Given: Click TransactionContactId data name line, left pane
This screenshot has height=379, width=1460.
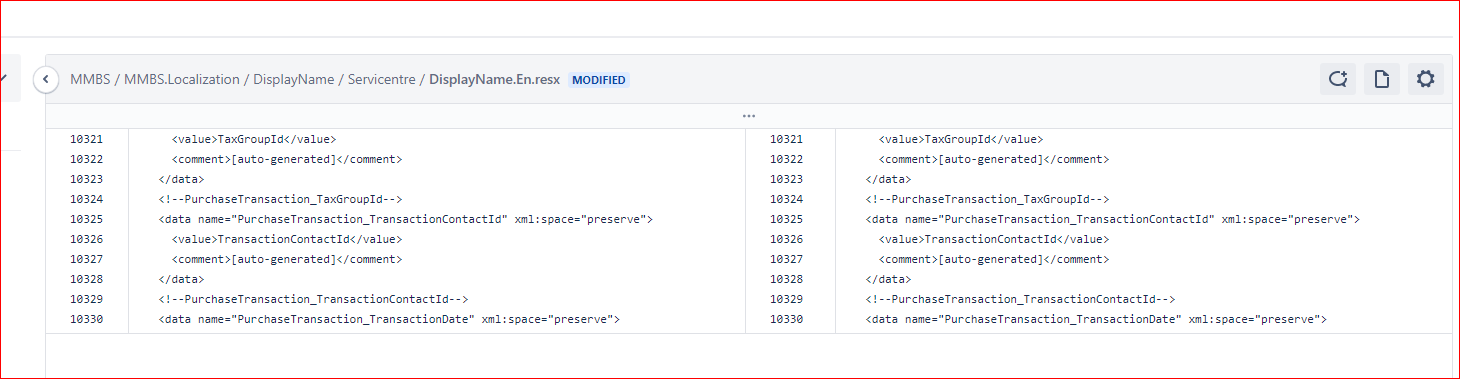Looking at the screenshot, I should pyautogui.click(x=405, y=219).
